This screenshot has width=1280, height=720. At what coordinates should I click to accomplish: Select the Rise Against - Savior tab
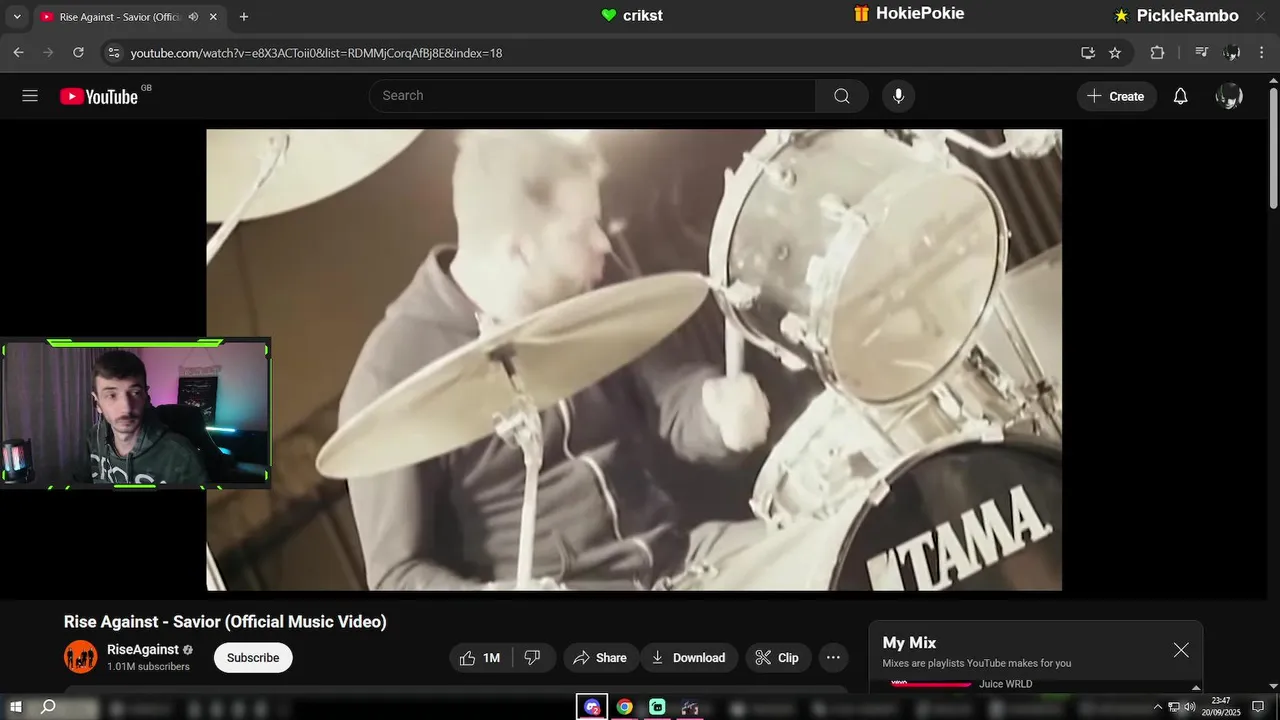coord(128,17)
